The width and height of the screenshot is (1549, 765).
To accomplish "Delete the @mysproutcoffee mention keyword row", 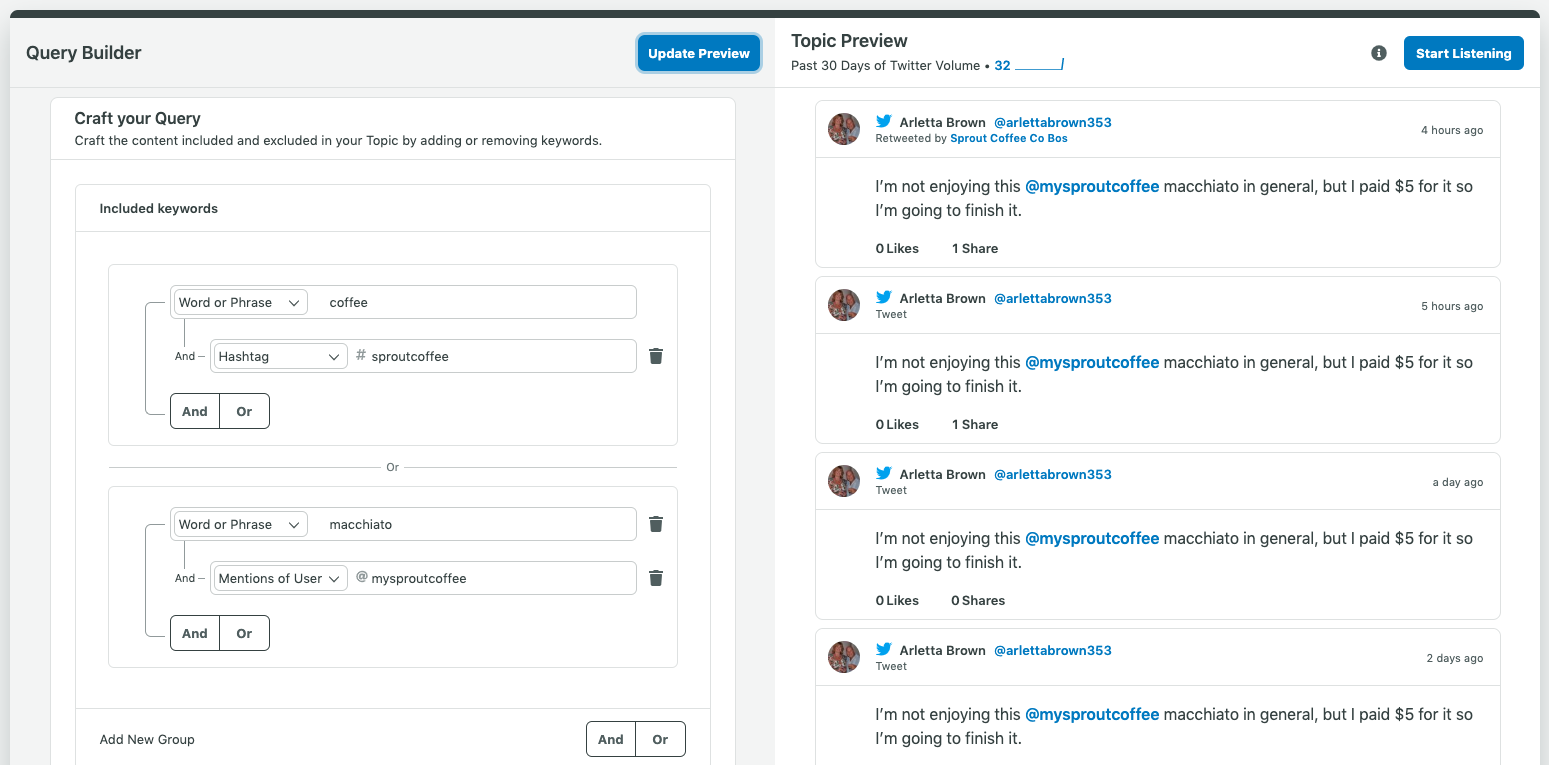I will pyautogui.click(x=656, y=578).
